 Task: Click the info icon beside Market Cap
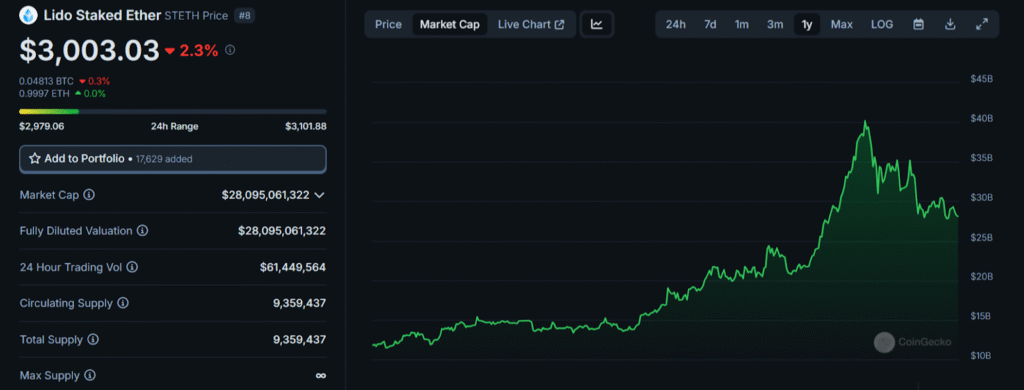89,195
